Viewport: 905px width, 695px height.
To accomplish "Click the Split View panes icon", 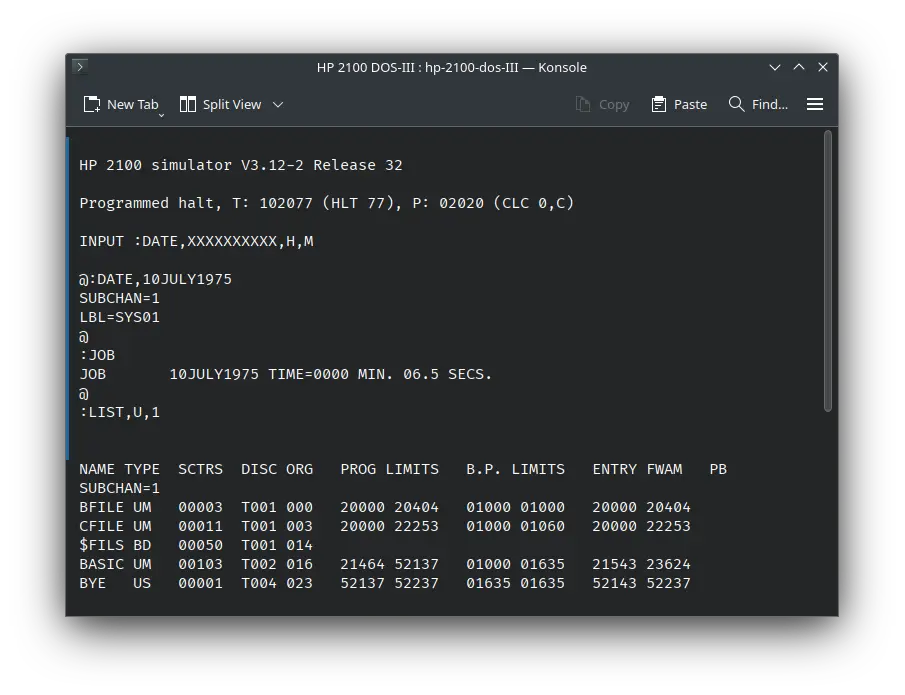I will pyautogui.click(x=187, y=104).
